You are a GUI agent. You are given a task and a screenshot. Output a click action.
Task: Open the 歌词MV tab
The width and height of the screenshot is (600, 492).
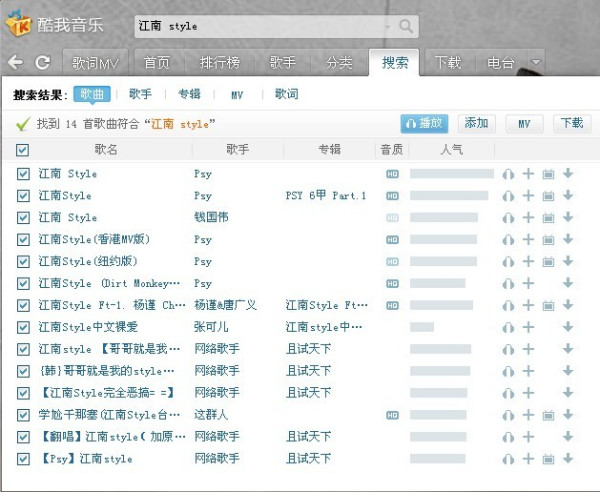coord(95,62)
